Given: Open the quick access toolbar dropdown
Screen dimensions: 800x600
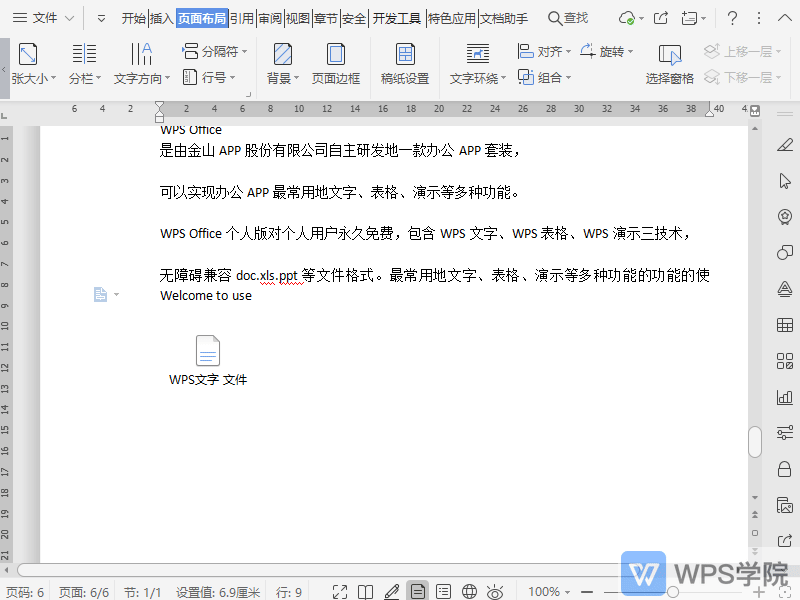Looking at the screenshot, I should point(101,19).
